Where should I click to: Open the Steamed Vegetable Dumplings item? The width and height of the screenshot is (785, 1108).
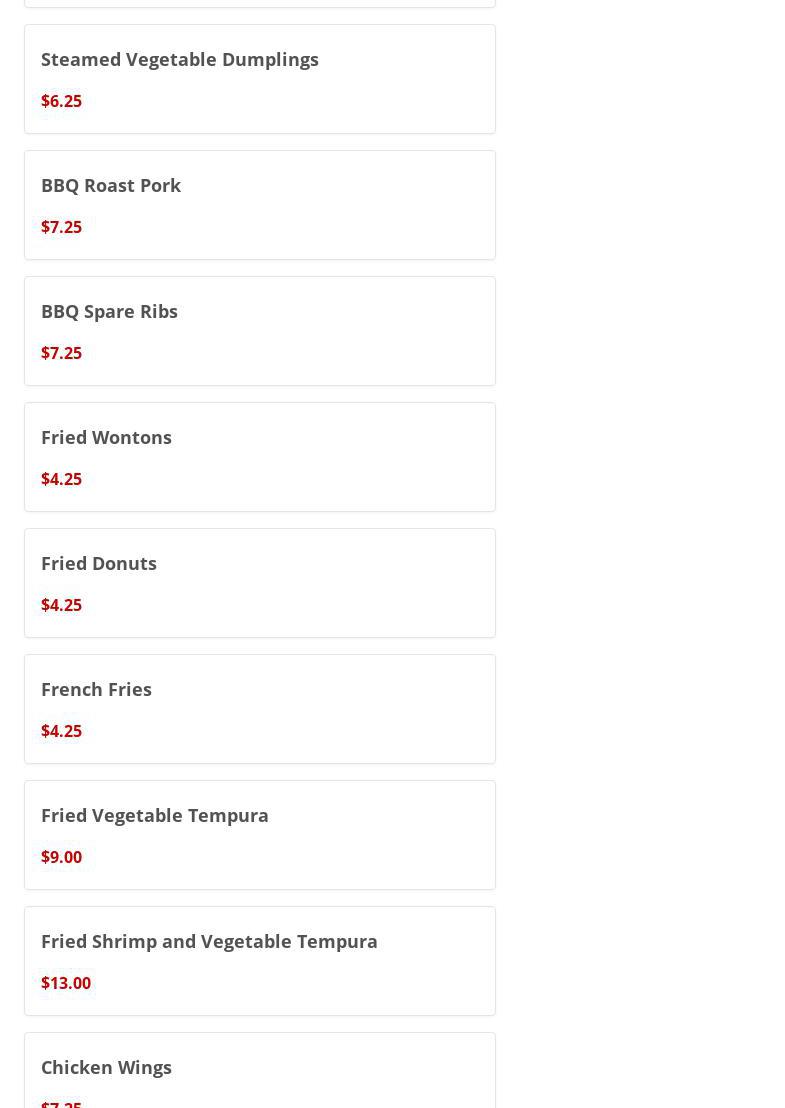click(x=180, y=59)
